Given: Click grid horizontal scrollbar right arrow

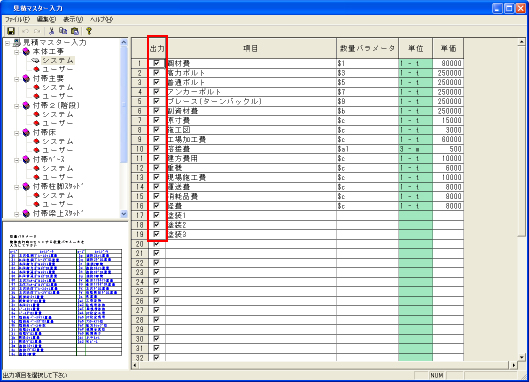Looking at the screenshot, I should point(513,365).
